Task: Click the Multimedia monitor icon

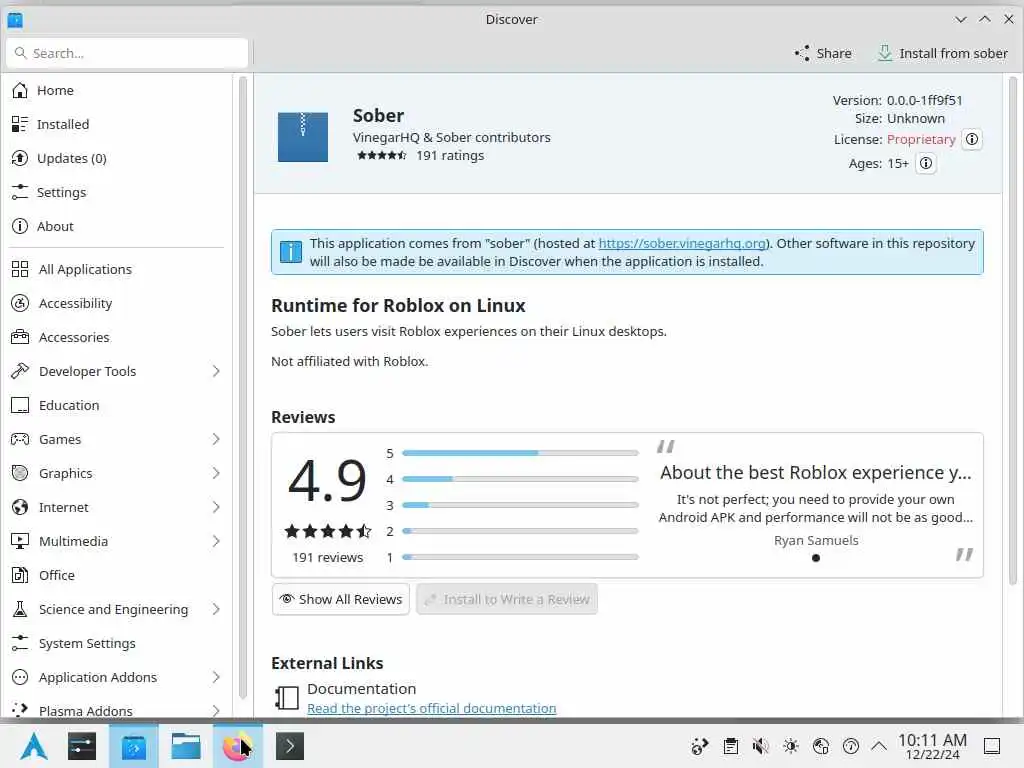Action: point(20,541)
